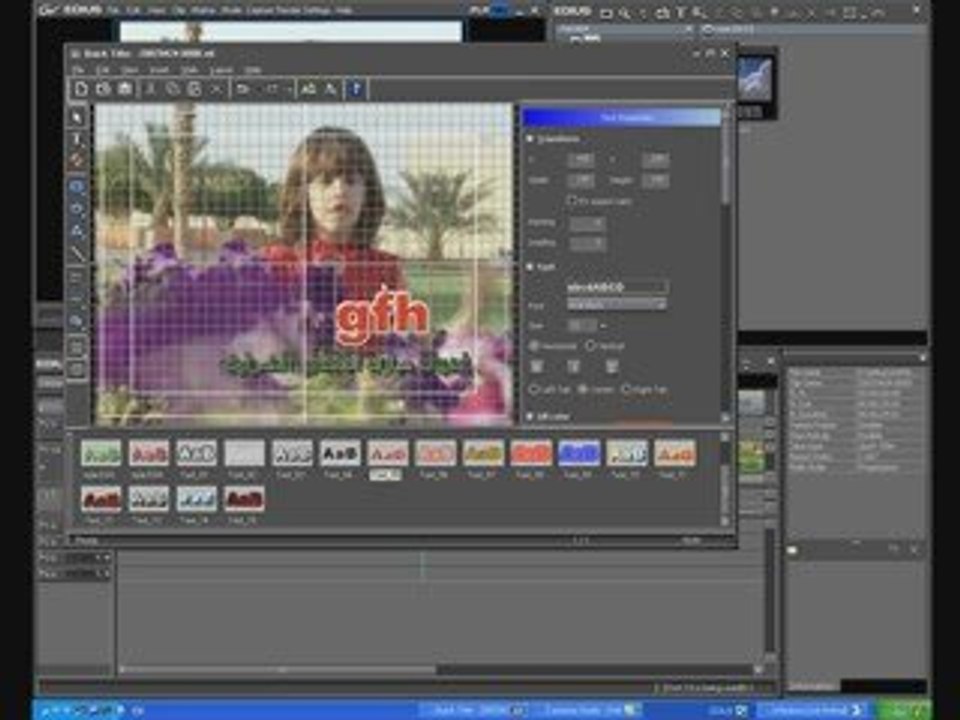Select the diagonal line tool in left toolbox
This screenshot has height=720, width=960.
click(77, 253)
